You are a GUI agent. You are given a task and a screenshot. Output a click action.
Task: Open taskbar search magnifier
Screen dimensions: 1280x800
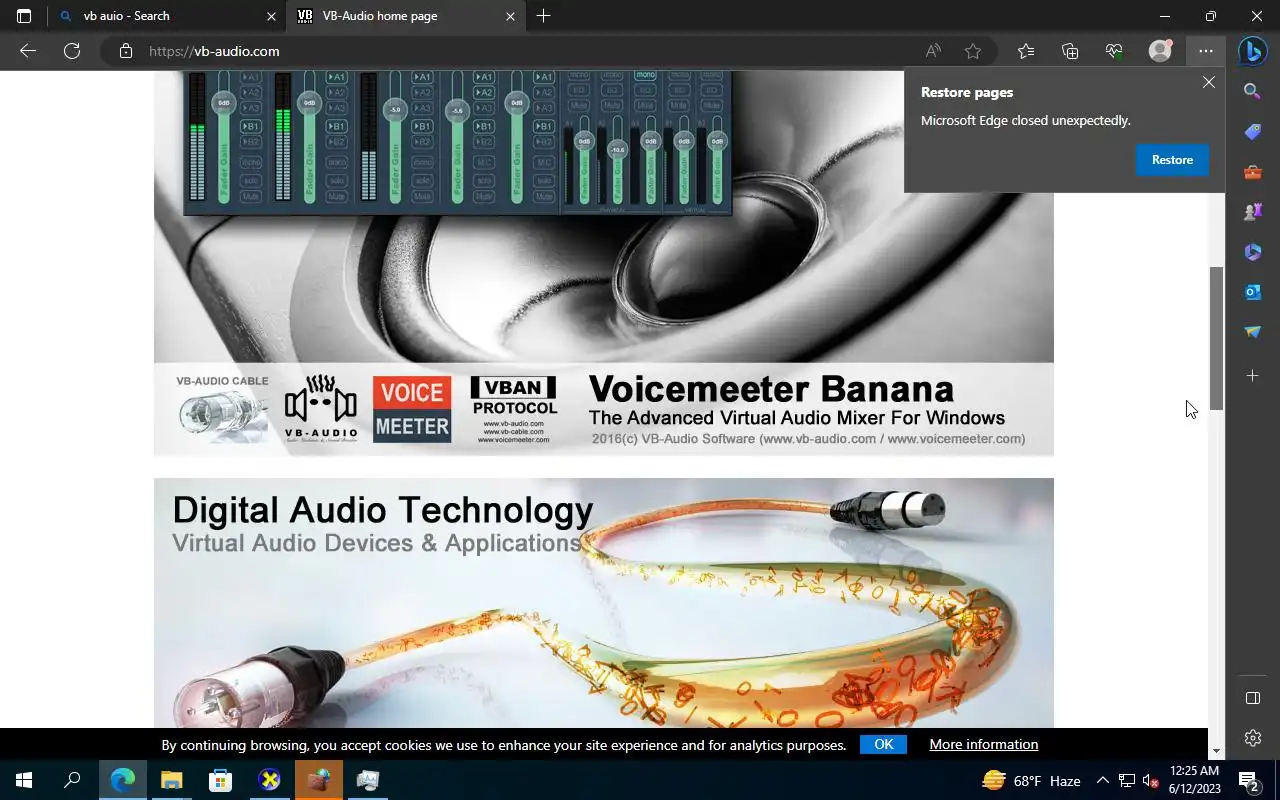[x=72, y=780]
